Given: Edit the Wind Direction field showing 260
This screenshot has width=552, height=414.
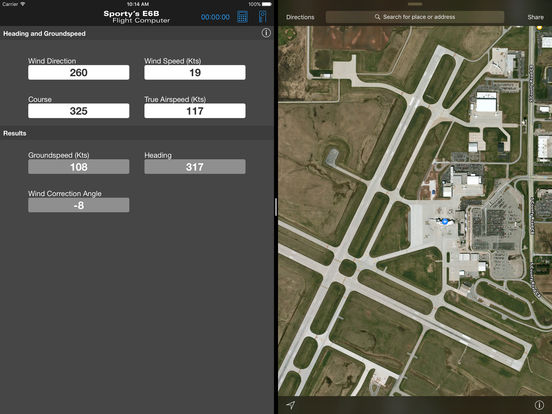Looking at the screenshot, I should coord(79,73).
